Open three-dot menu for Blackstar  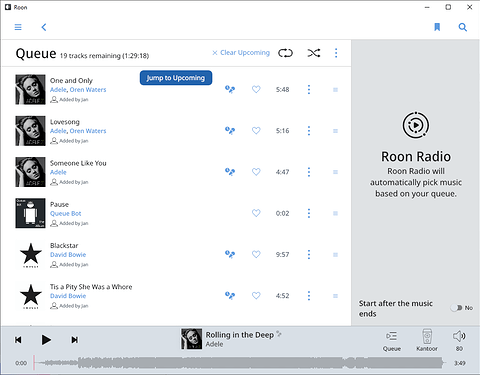coord(309,254)
